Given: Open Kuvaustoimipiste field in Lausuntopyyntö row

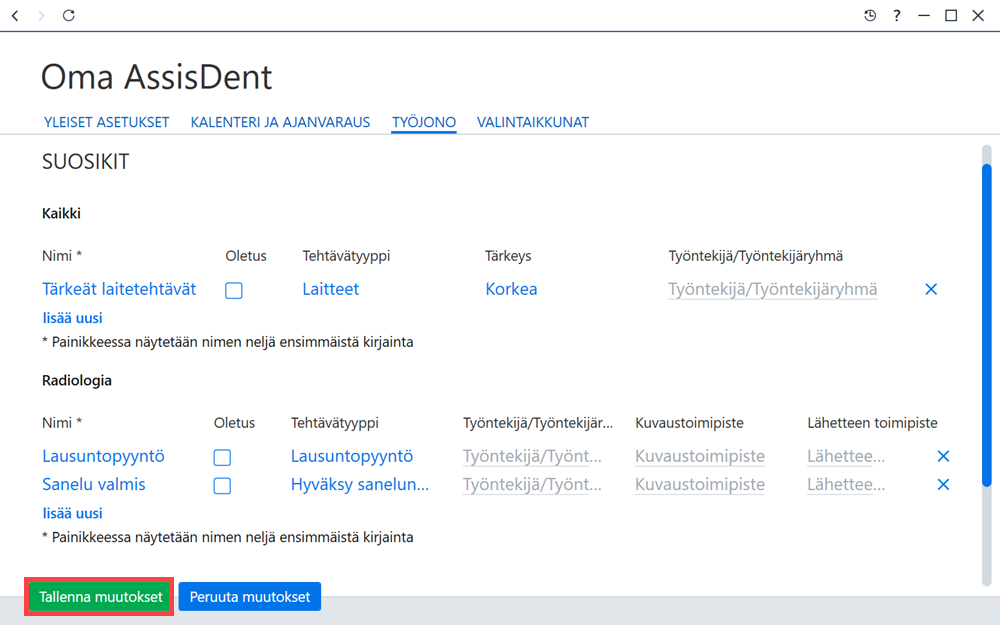Looking at the screenshot, I should 700,457.
